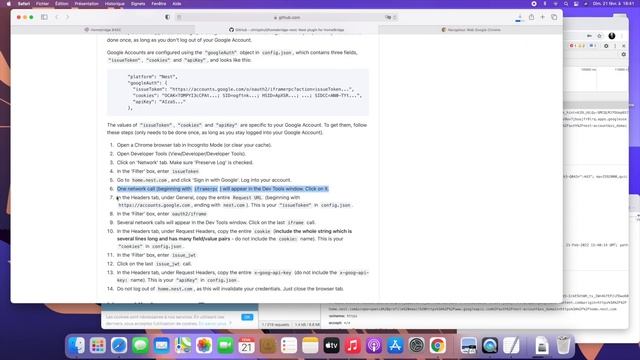Add a new Safari tab

(542, 17)
